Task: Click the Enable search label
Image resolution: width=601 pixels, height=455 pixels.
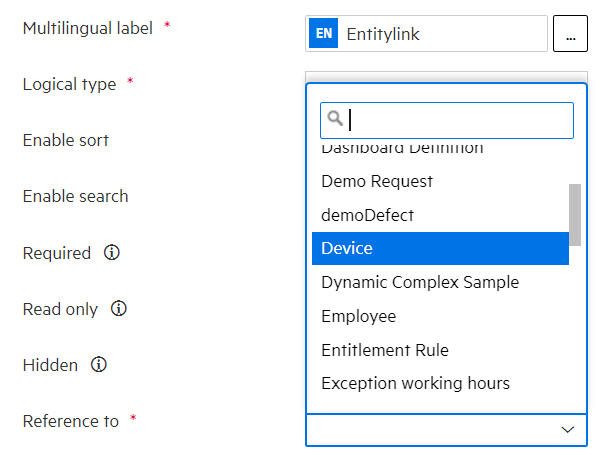Action: pyautogui.click(x=76, y=196)
